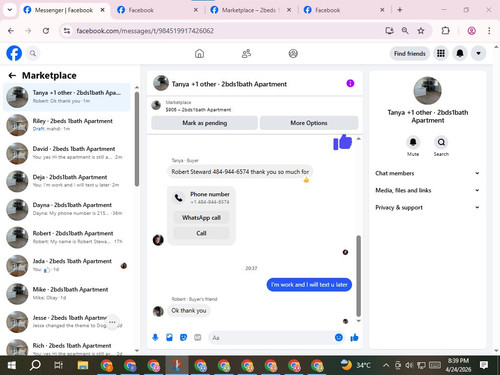Search in the conversation with the magnifier icon

[x=441, y=142]
